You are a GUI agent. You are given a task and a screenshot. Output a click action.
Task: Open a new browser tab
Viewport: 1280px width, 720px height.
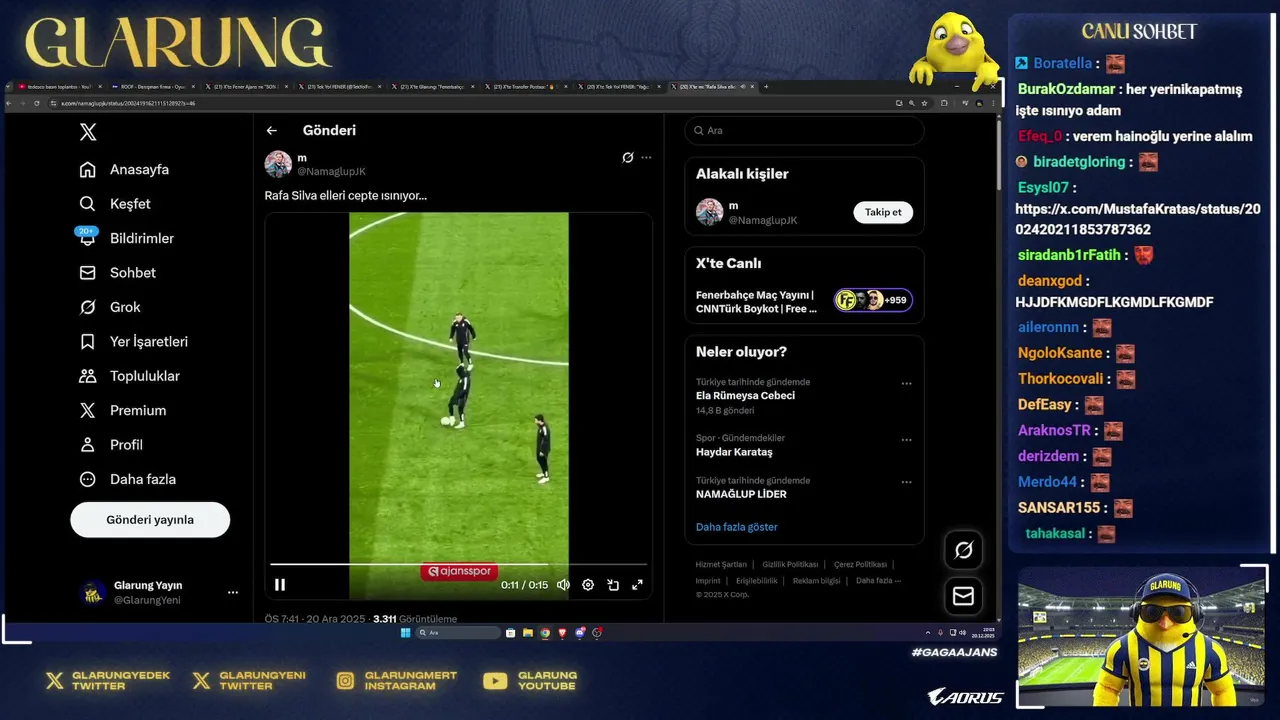(x=766, y=87)
